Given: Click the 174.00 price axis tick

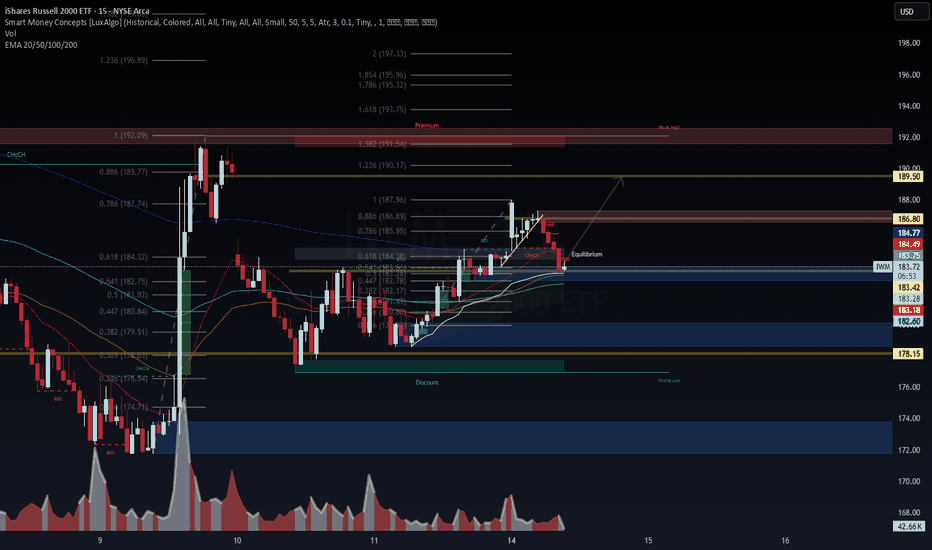Looking at the screenshot, I should [909, 419].
